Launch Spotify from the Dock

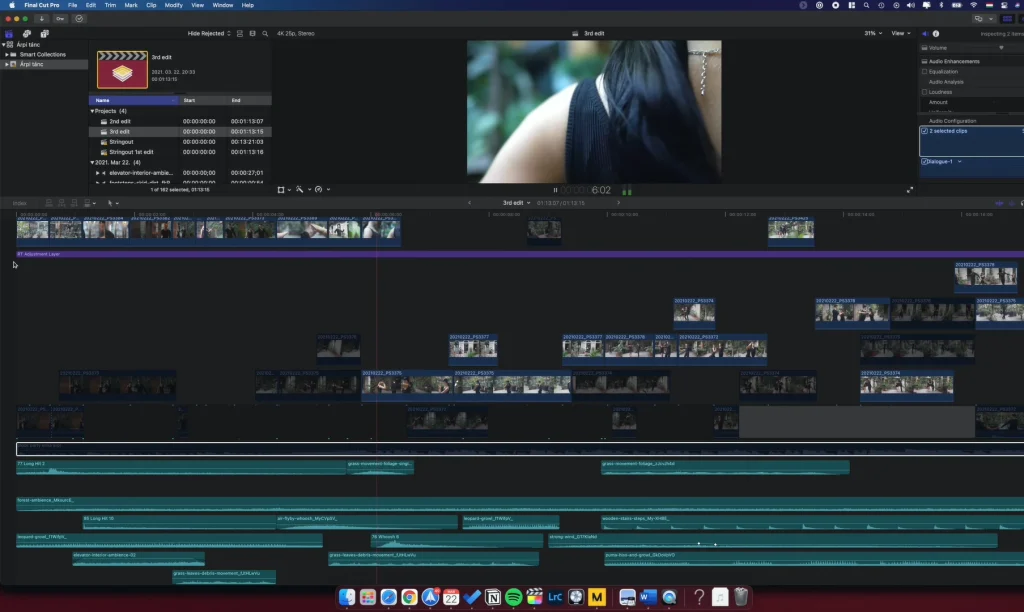[x=513, y=596]
